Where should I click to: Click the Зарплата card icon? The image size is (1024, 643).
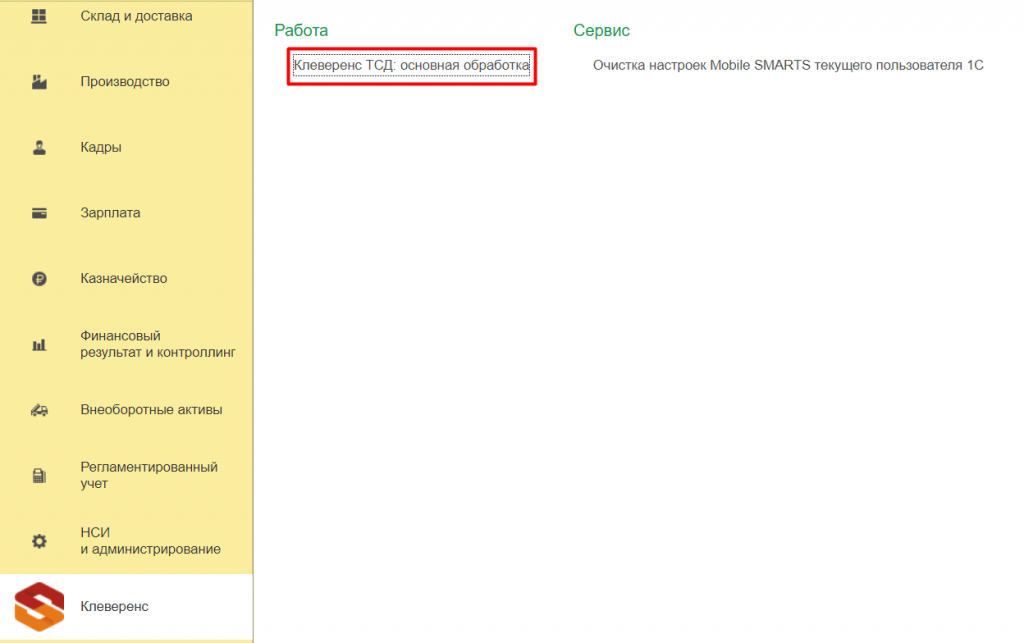tap(39, 213)
